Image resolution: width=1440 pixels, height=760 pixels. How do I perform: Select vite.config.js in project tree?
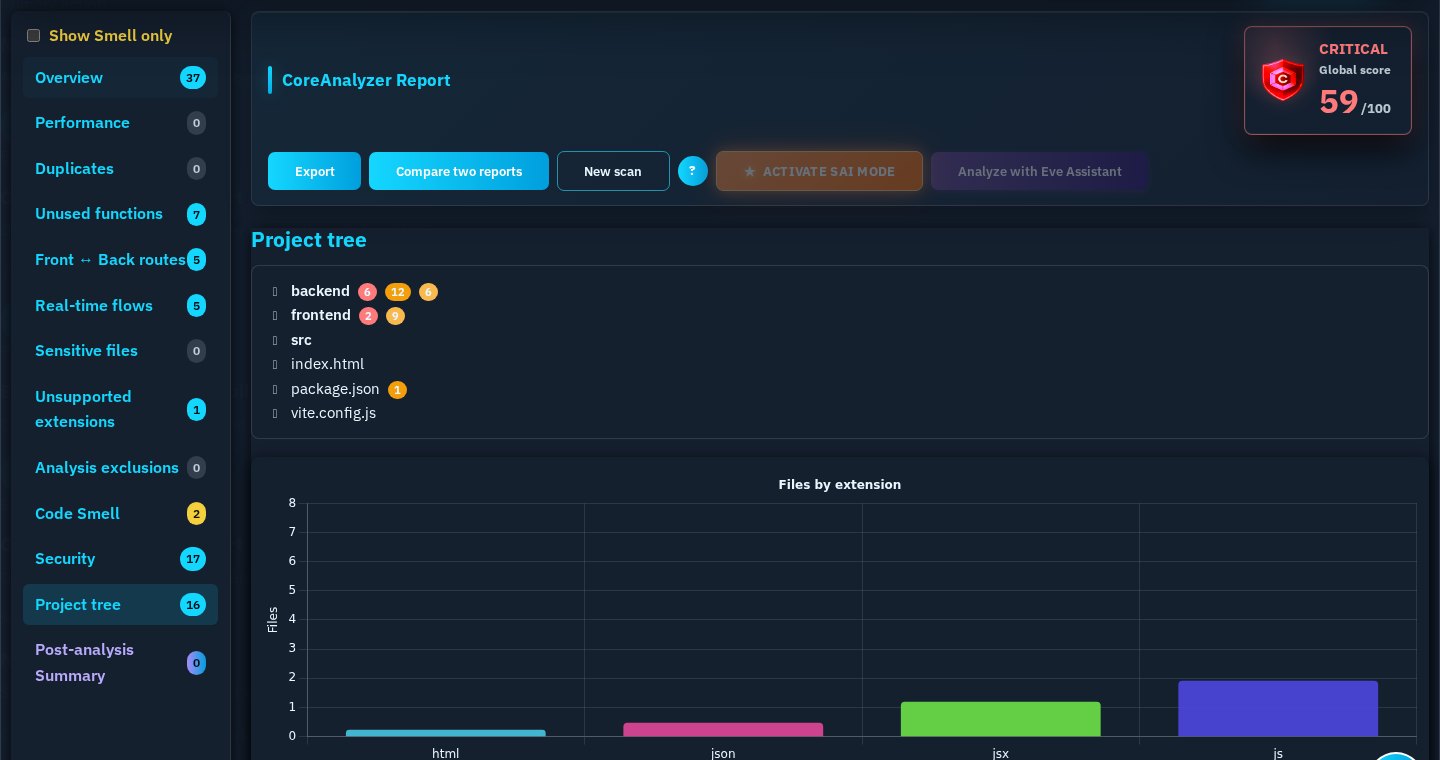pyautogui.click(x=334, y=413)
